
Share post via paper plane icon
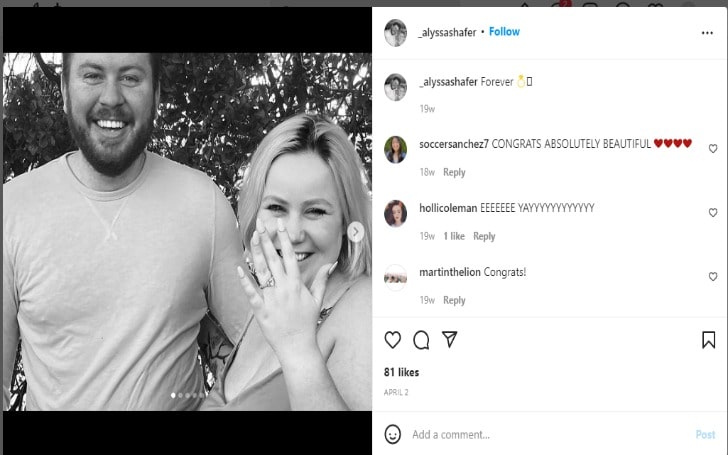450,340
